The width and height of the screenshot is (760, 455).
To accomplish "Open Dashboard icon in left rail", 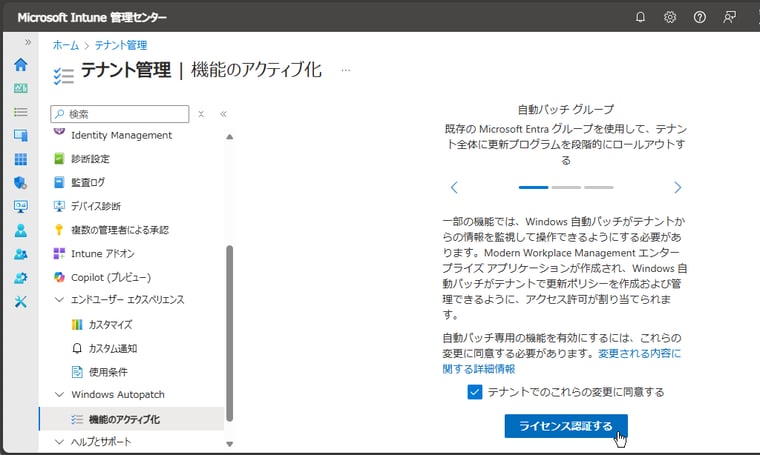I will click(20, 88).
